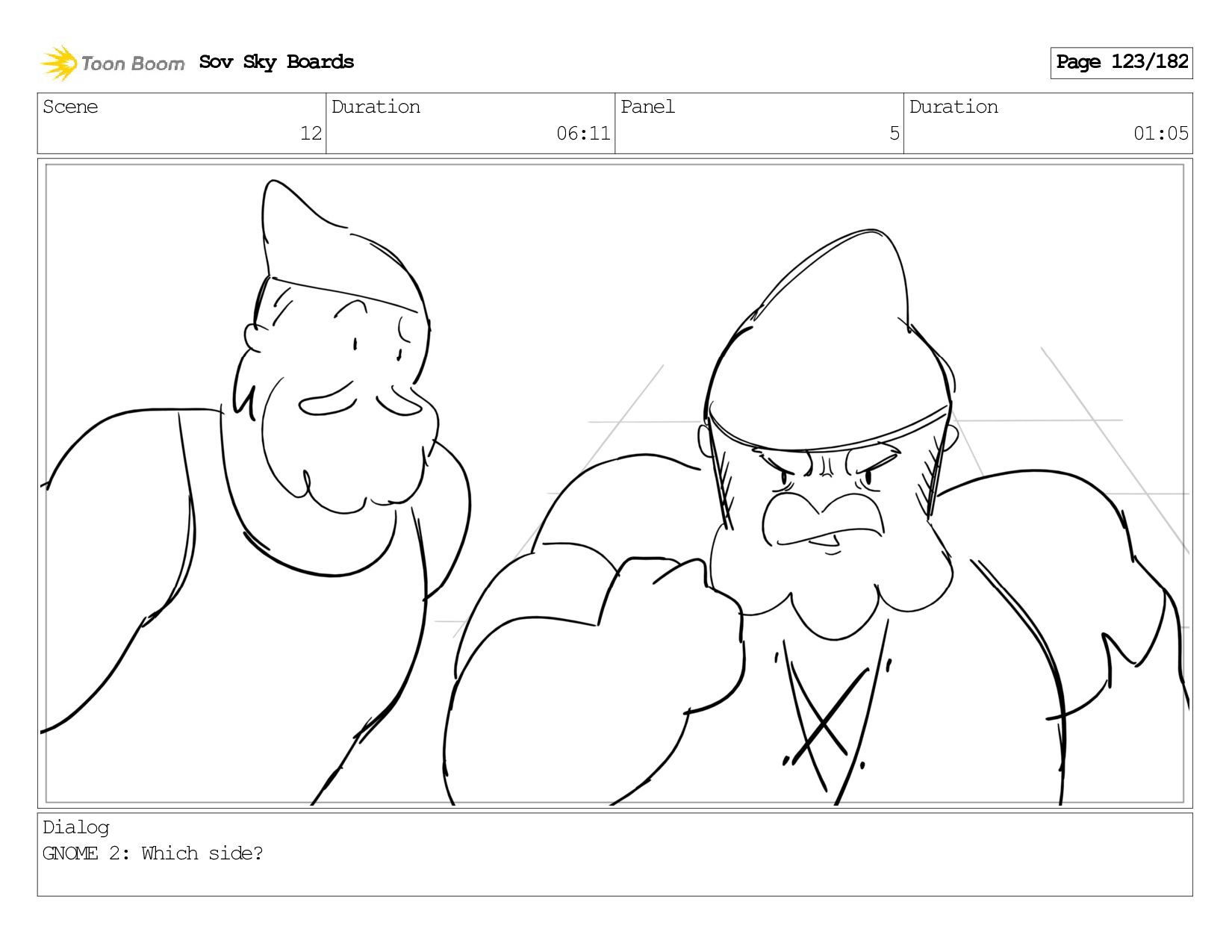Click the 'Duration' label beside the Panel cell

point(953,107)
